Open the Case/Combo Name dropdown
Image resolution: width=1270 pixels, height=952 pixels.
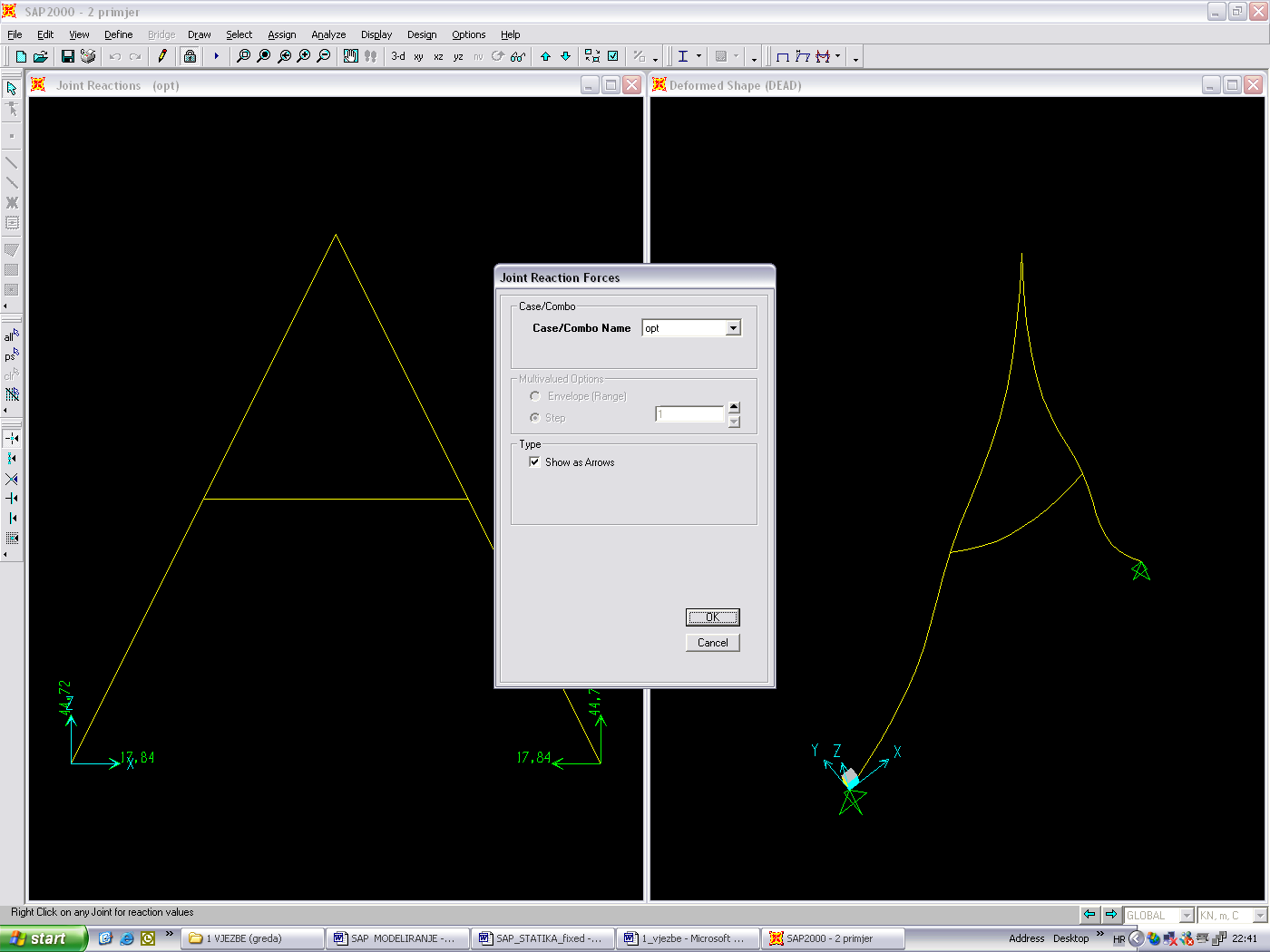coord(733,328)
